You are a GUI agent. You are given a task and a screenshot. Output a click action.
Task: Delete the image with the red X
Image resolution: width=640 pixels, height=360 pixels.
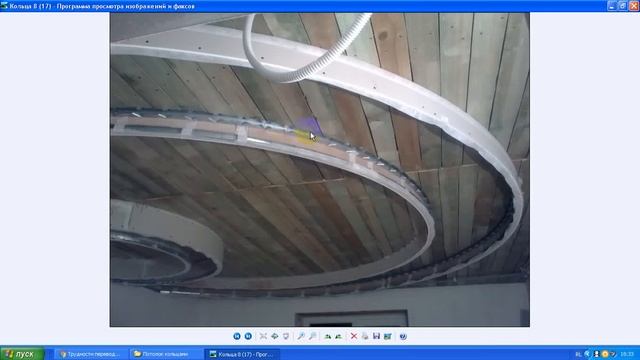[x=354, y=336]
